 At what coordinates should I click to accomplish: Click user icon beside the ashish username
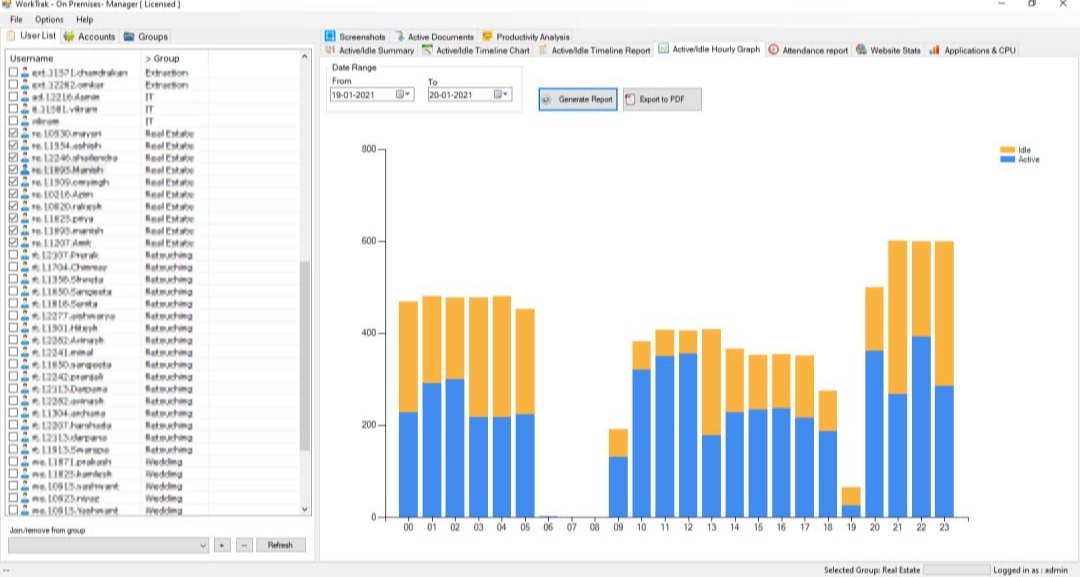pos(25,145)
